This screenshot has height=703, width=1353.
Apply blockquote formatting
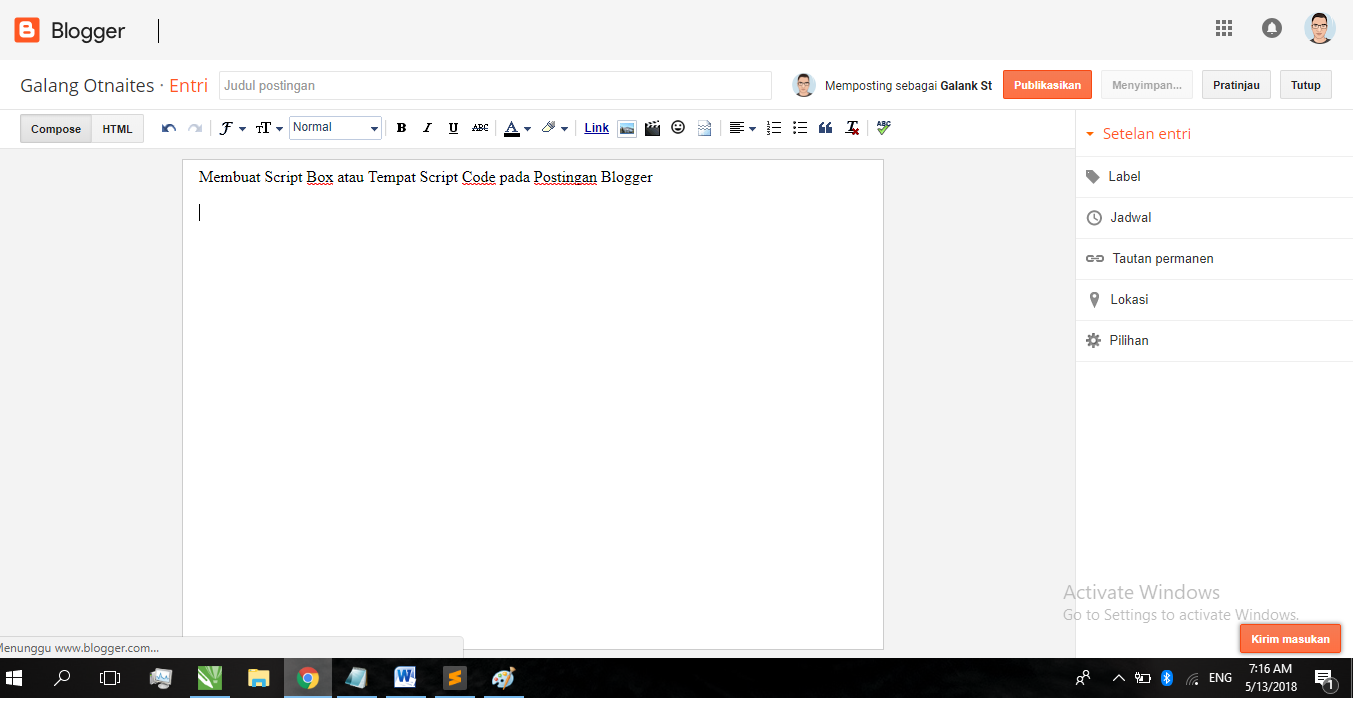pos(825,128)
